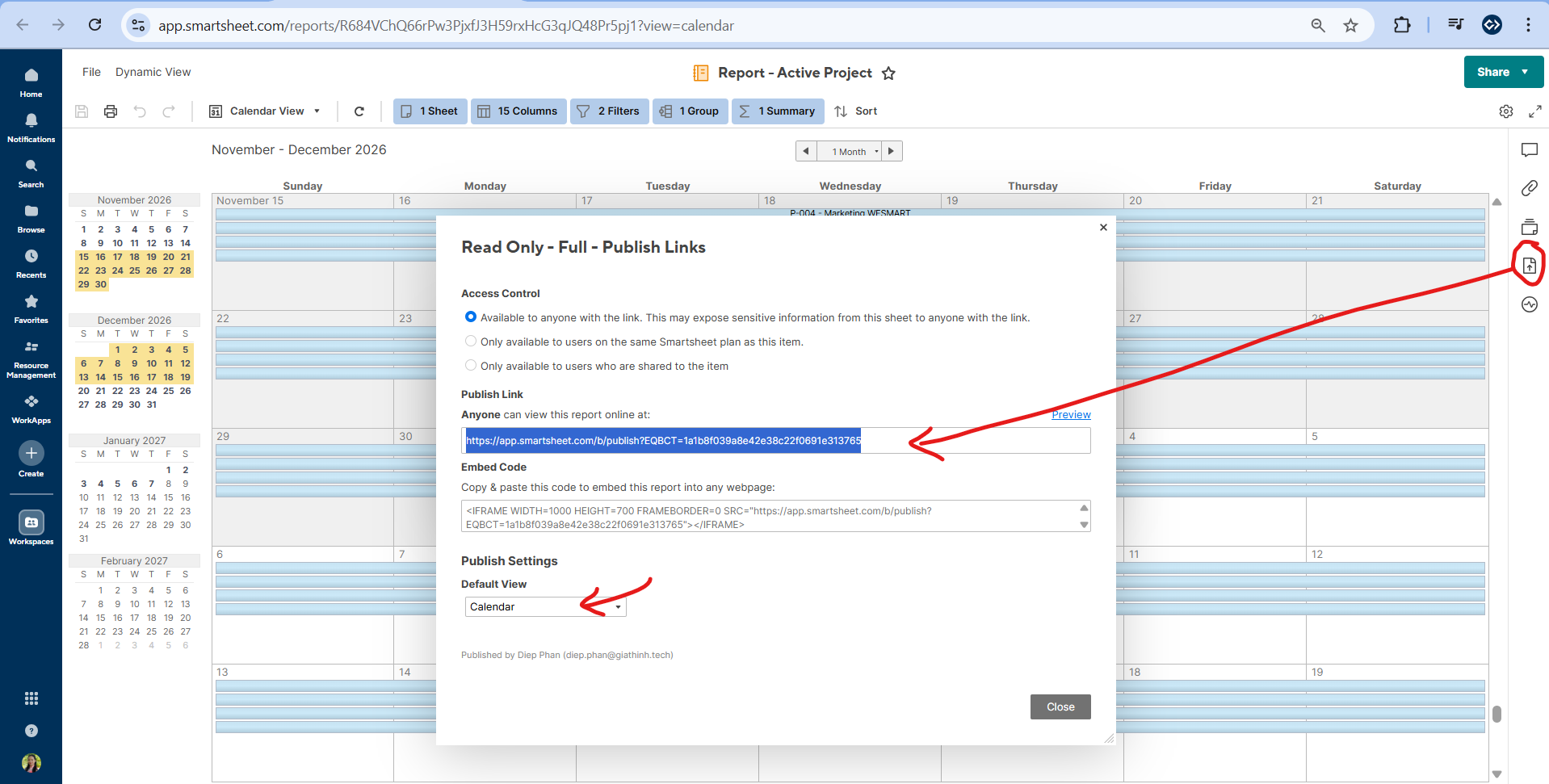Select the P-004 Marketing WESMART calendar bar
The image size is (1549, 784).
[x=850, y=213]
